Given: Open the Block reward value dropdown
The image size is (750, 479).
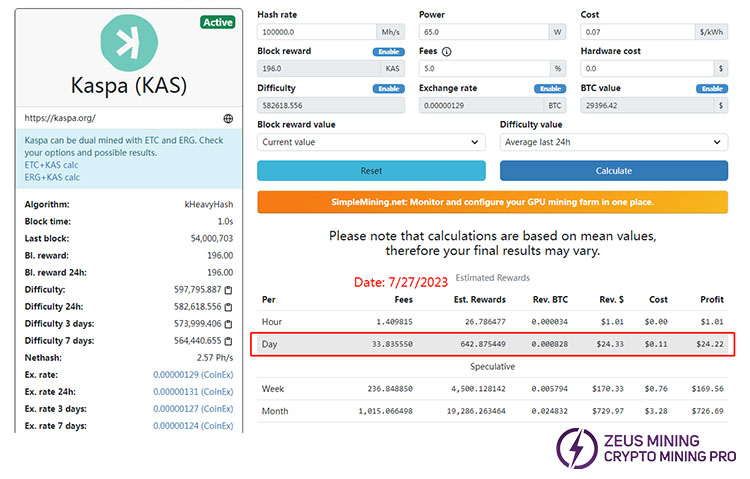Looking at the screenshot, I should (x=370, y=143).
